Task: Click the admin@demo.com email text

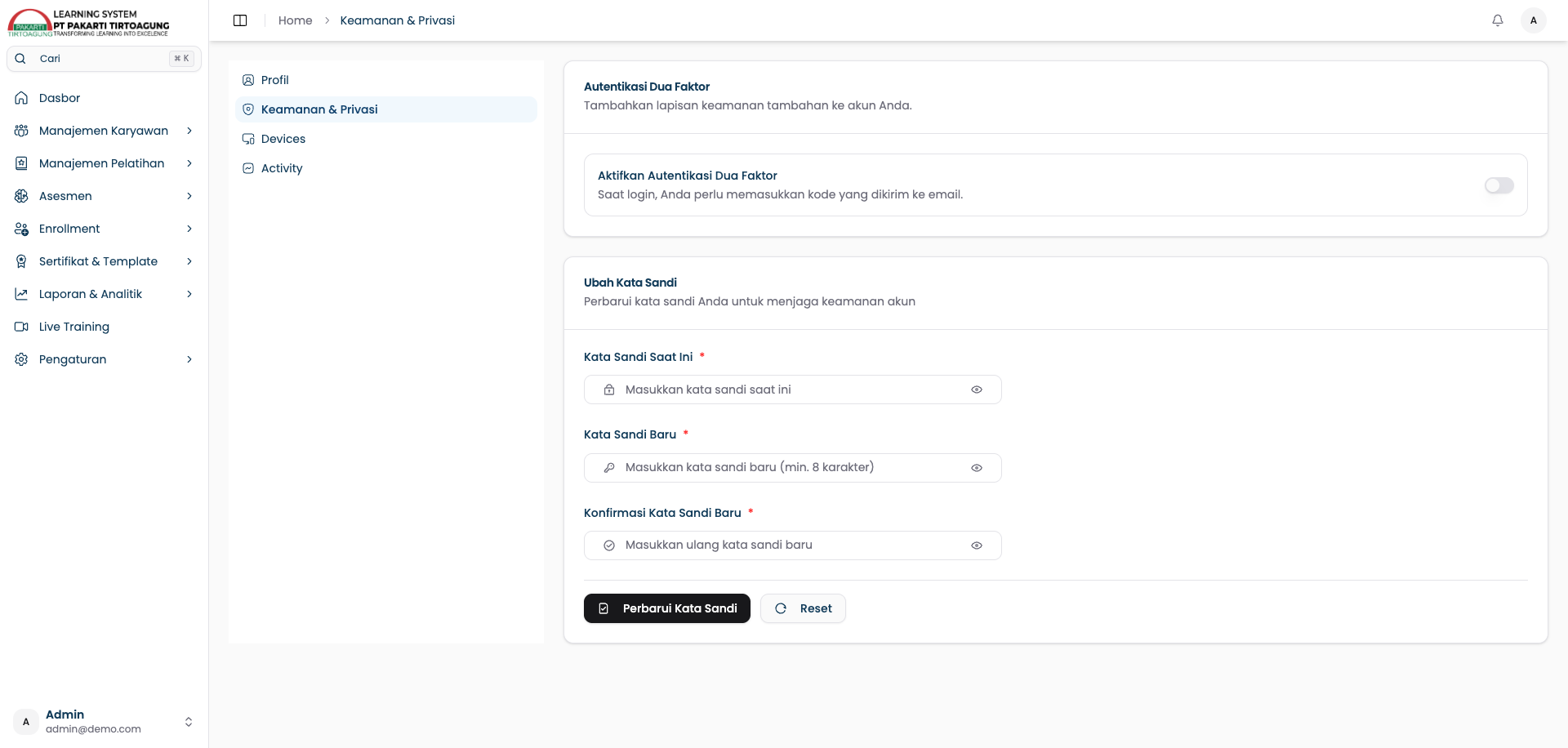Action: point(93,729)
